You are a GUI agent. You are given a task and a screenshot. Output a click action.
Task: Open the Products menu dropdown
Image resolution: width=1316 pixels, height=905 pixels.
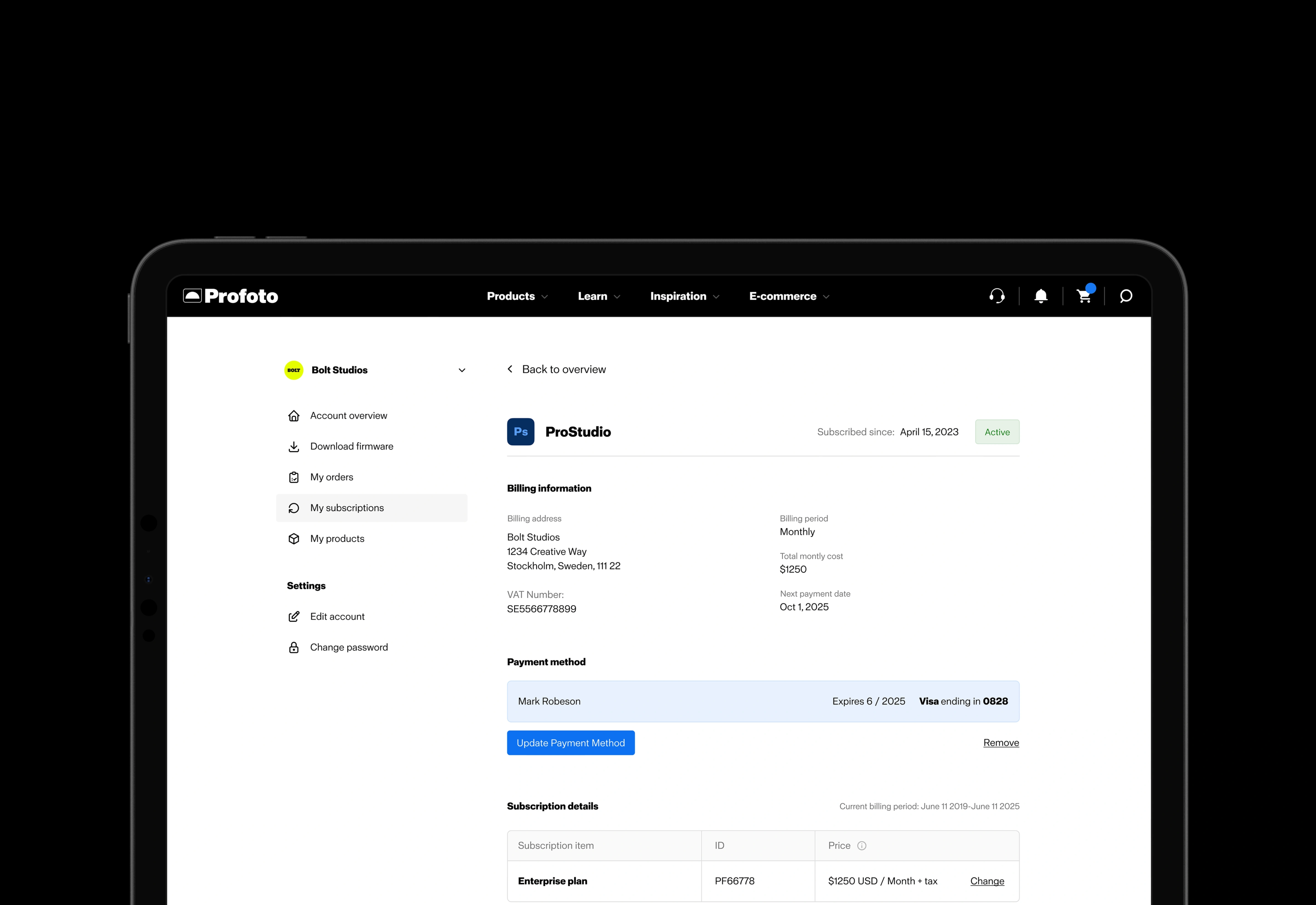point(517,296)
